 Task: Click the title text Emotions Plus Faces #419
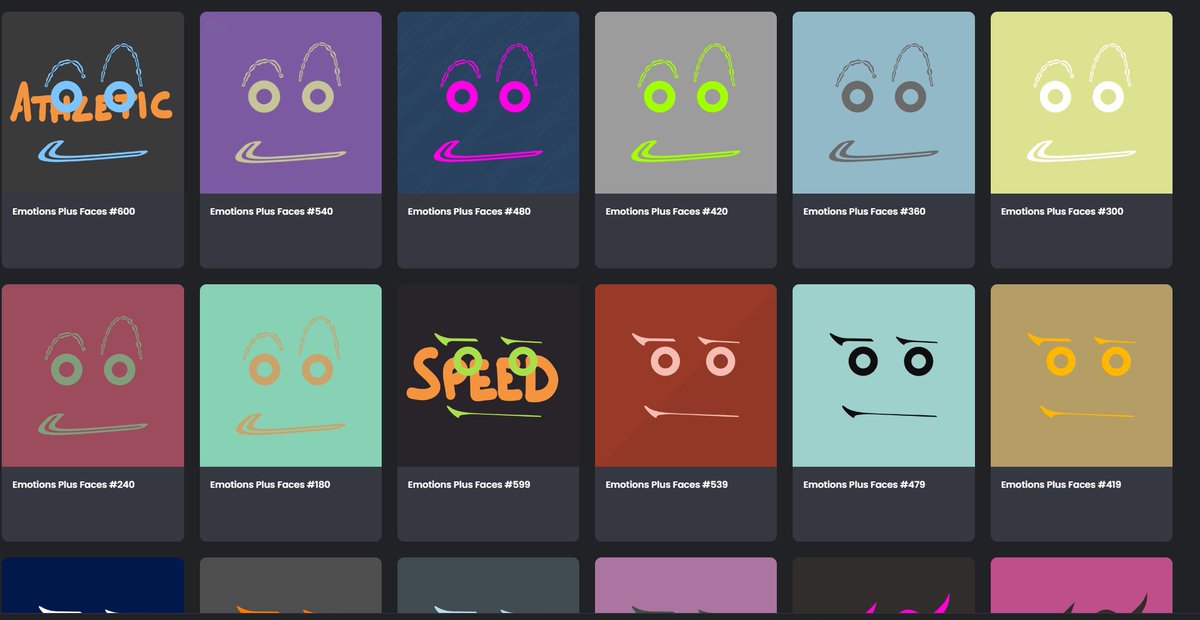(1061, 485)
